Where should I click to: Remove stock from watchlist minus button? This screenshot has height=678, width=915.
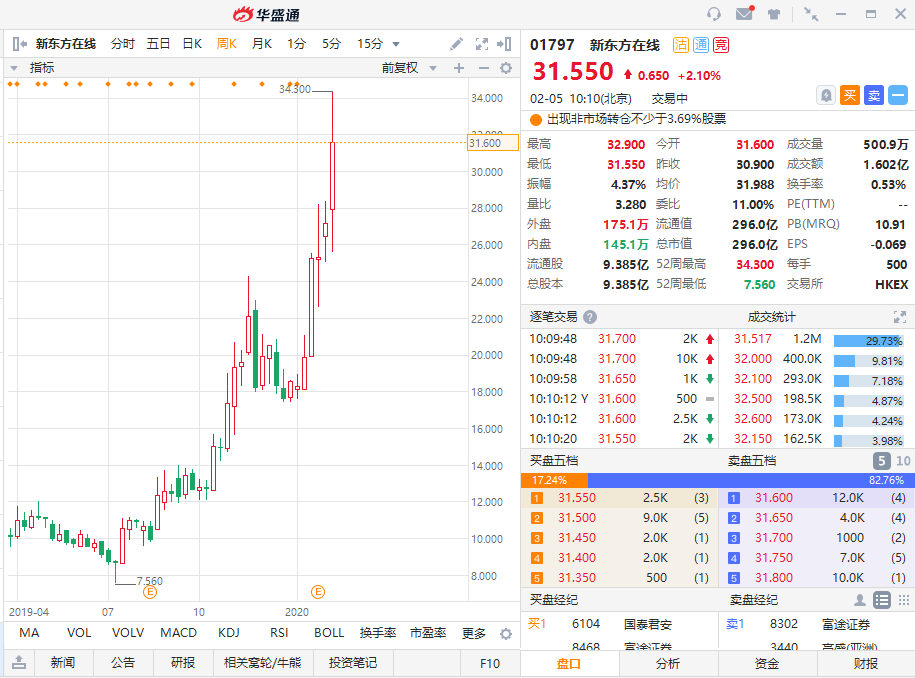[x=898, y=95]
